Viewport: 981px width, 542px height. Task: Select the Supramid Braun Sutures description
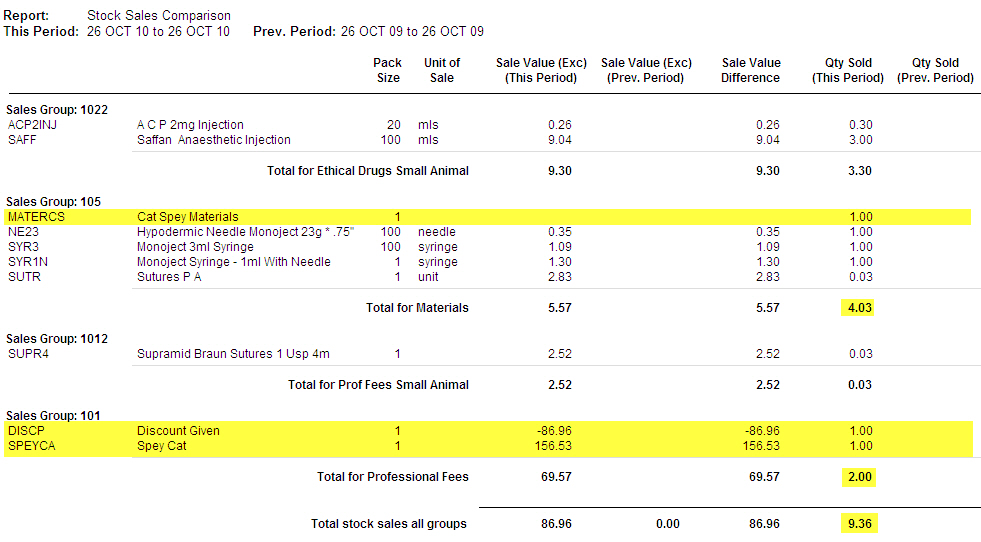click(x=233, y=354)
